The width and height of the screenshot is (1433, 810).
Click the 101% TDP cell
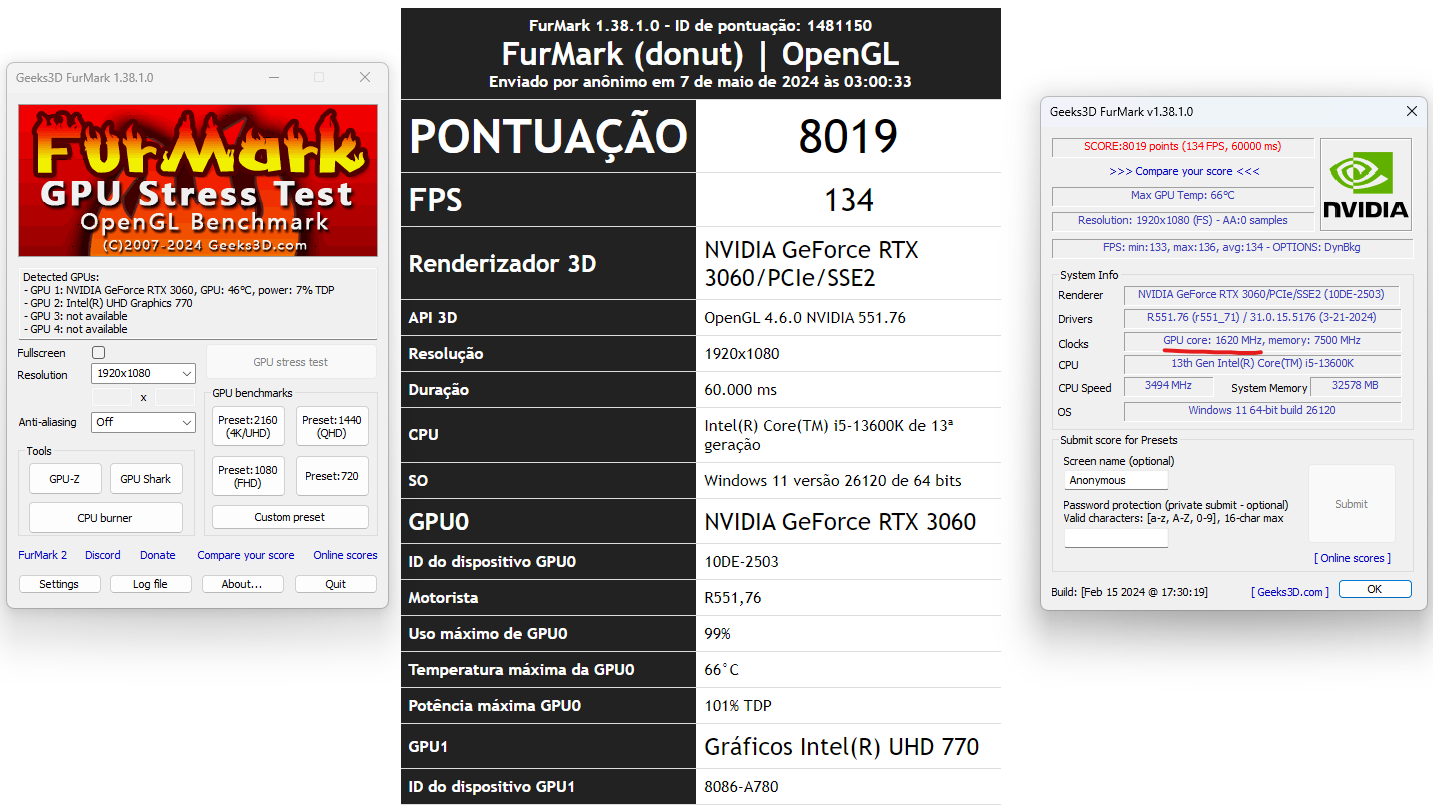click(848, 706)
